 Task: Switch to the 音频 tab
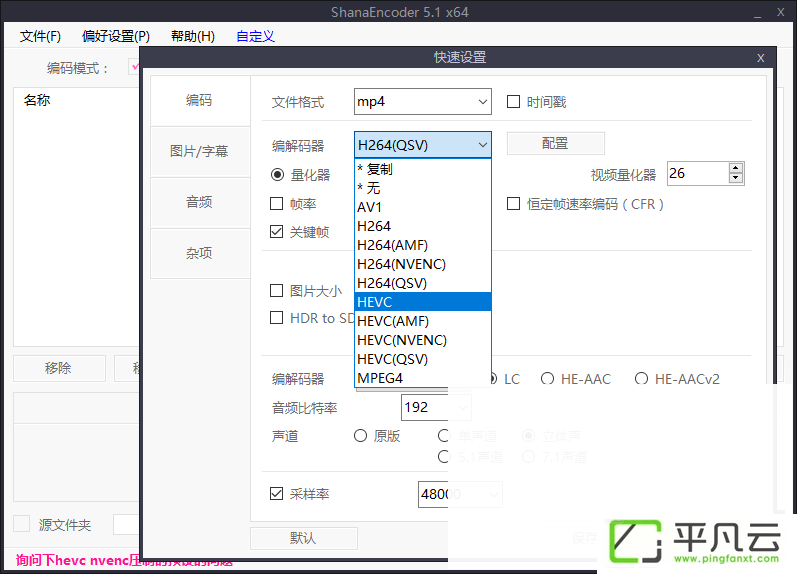tap(200, 202)
